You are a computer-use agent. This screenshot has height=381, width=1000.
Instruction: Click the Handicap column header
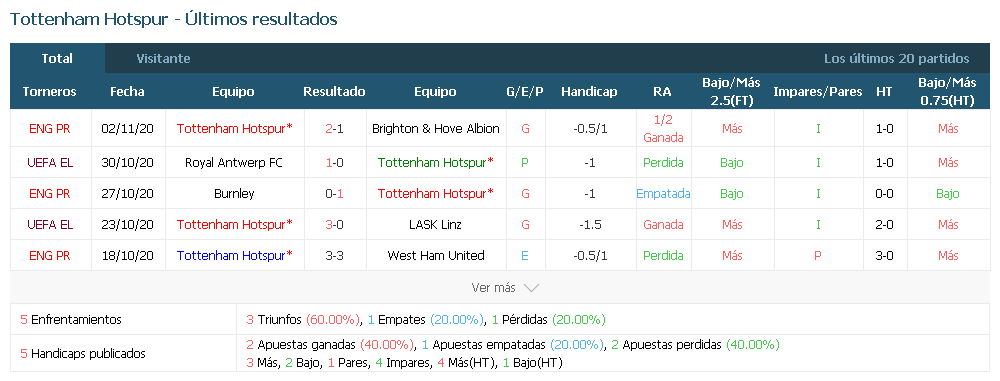589,92
